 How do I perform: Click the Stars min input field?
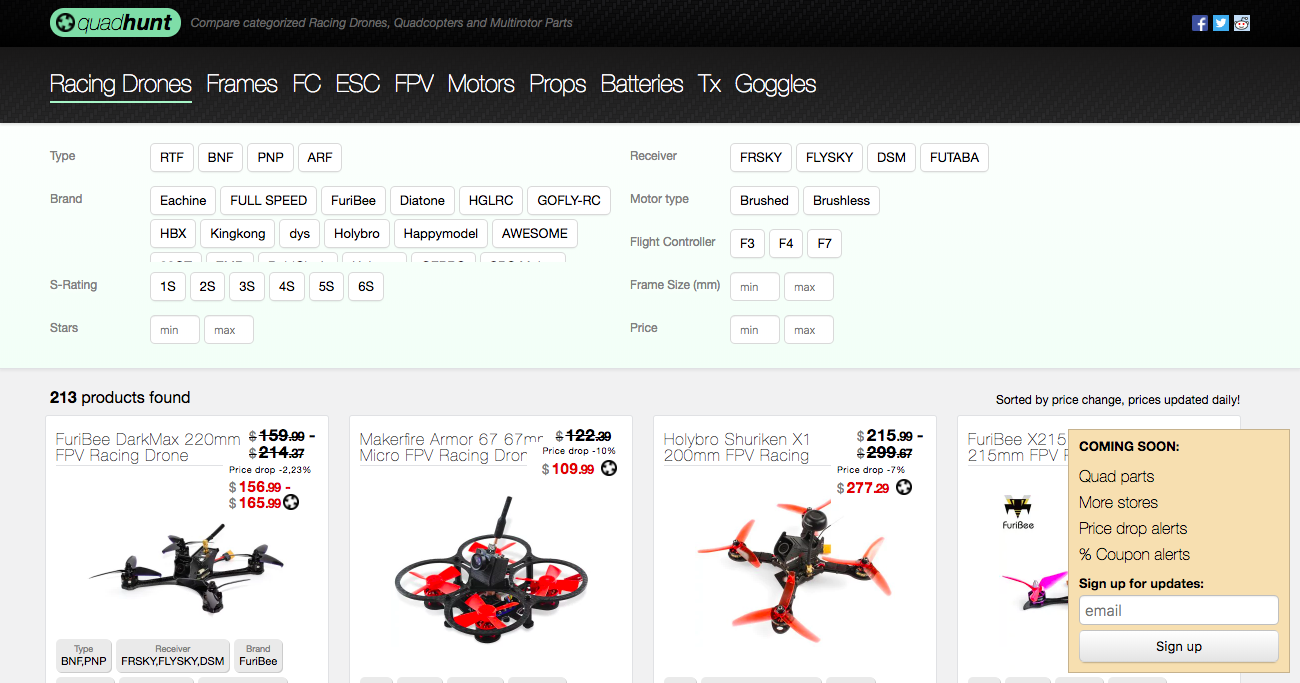click(x=175, y=330)
